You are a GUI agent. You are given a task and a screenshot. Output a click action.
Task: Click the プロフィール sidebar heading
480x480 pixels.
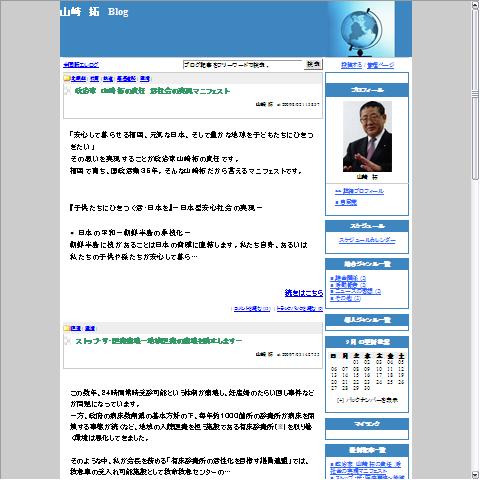[367, 90]
